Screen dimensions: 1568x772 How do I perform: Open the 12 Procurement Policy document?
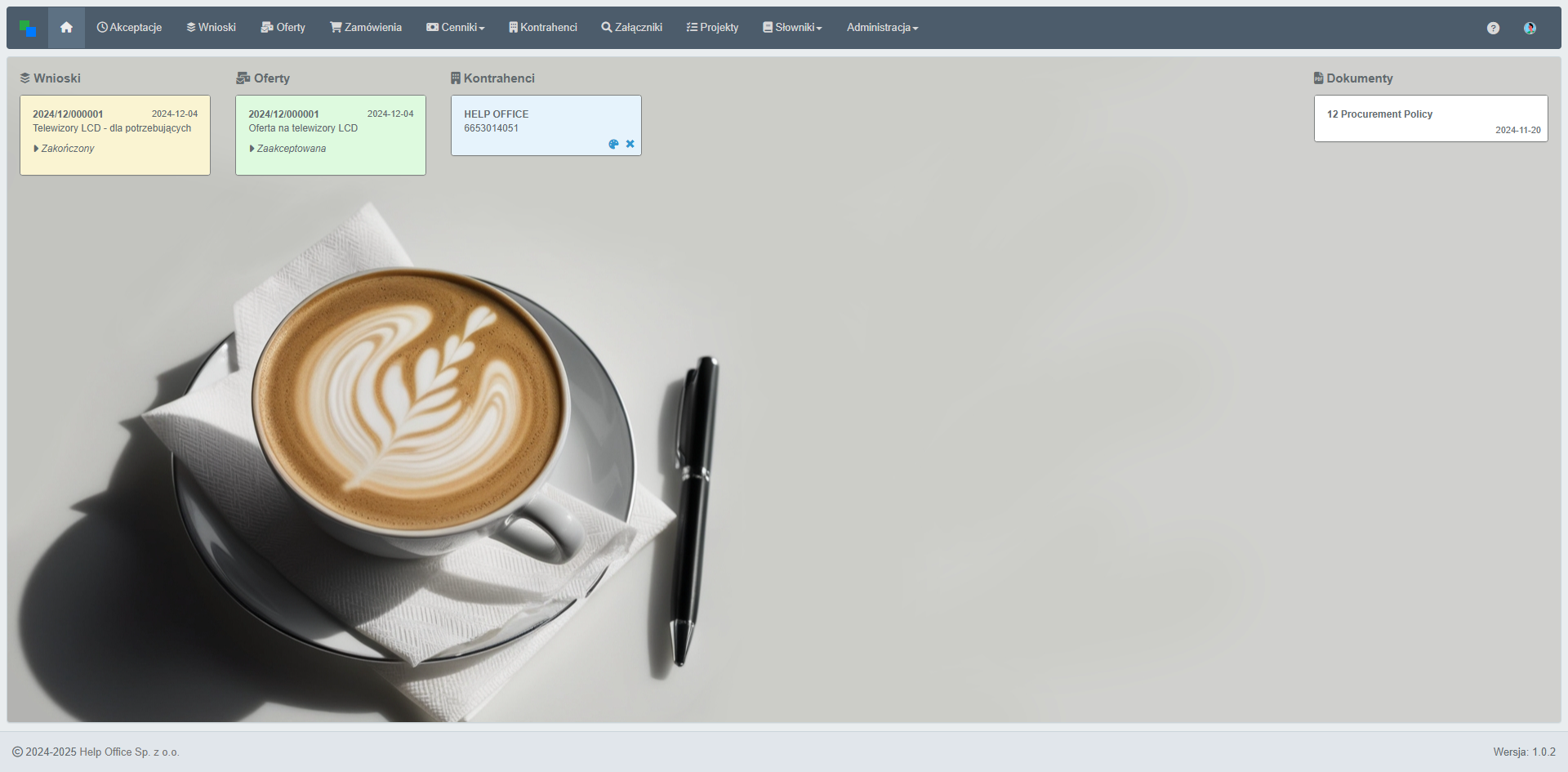(1430, 118)
